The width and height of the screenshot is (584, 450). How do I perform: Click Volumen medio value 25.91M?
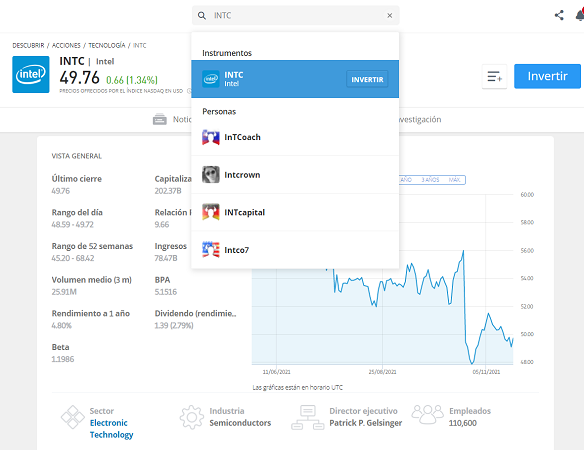[64, 292]
